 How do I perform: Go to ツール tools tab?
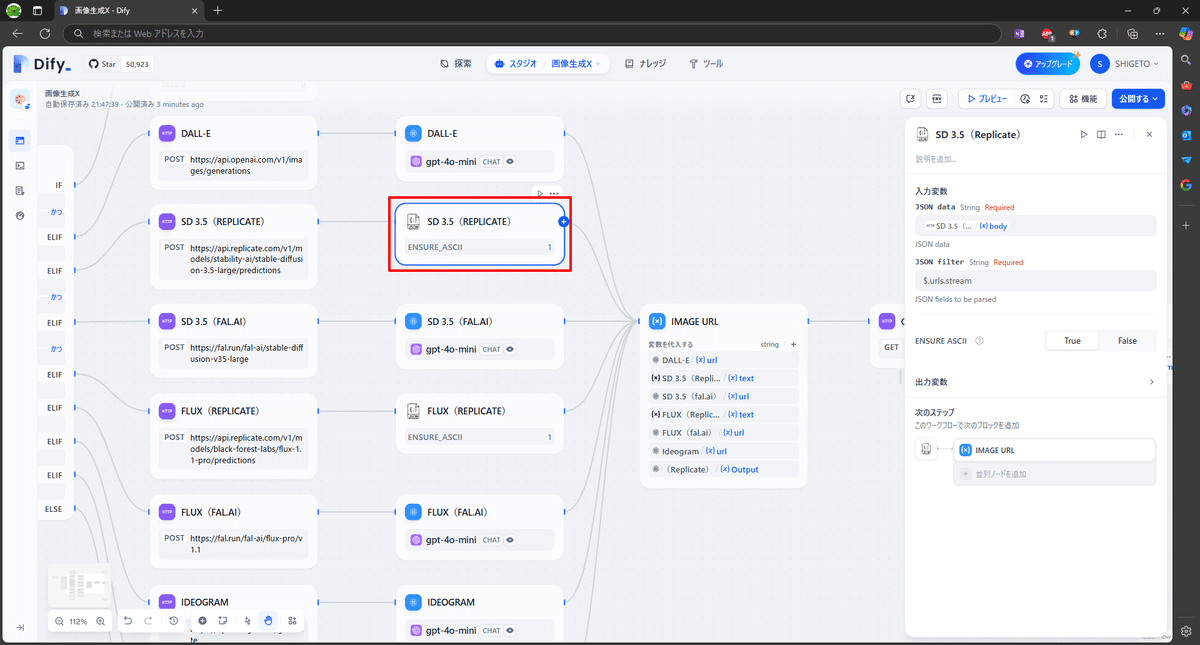coord(706,64)
